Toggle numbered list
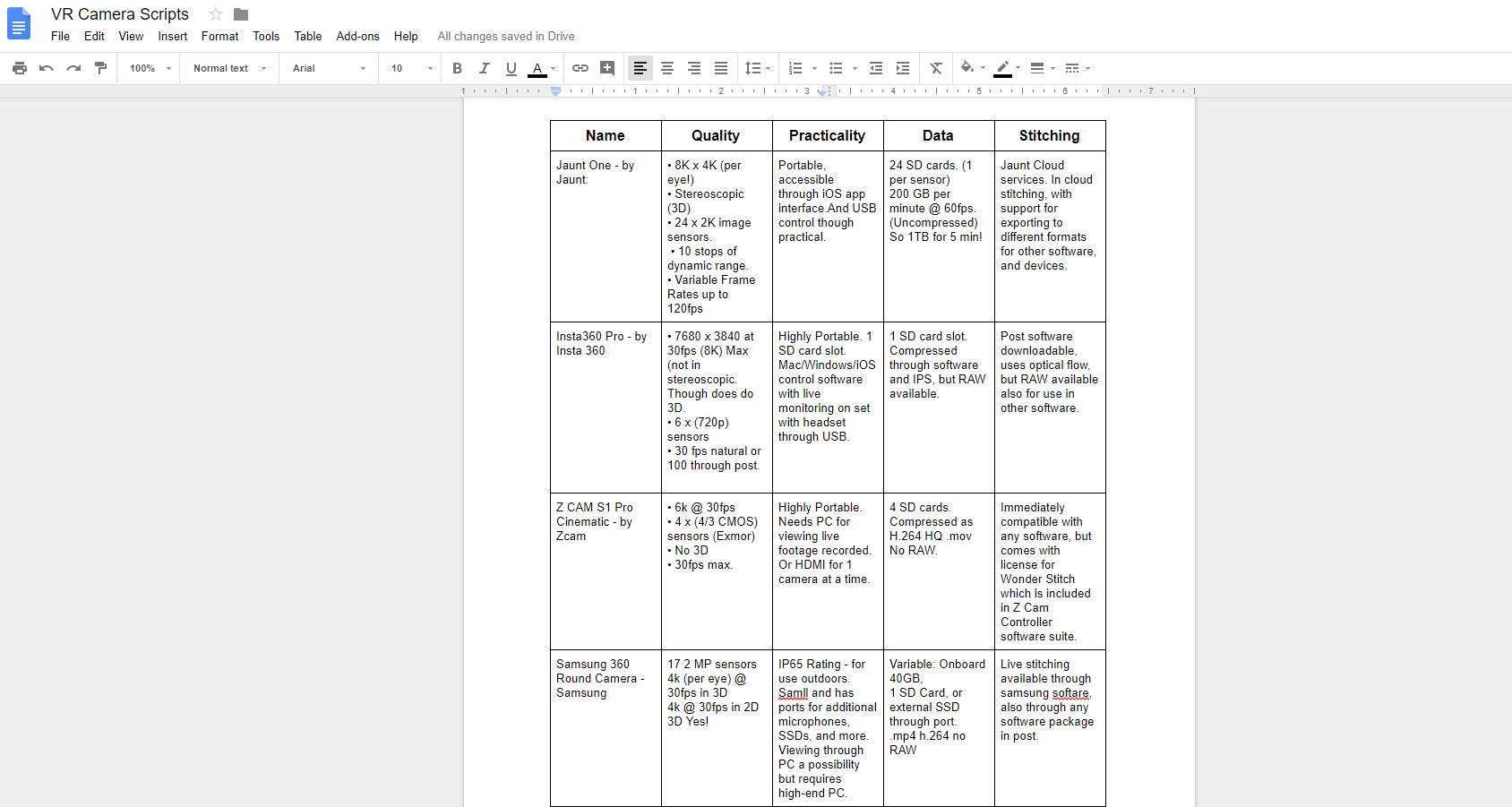 tap(795, 68)
